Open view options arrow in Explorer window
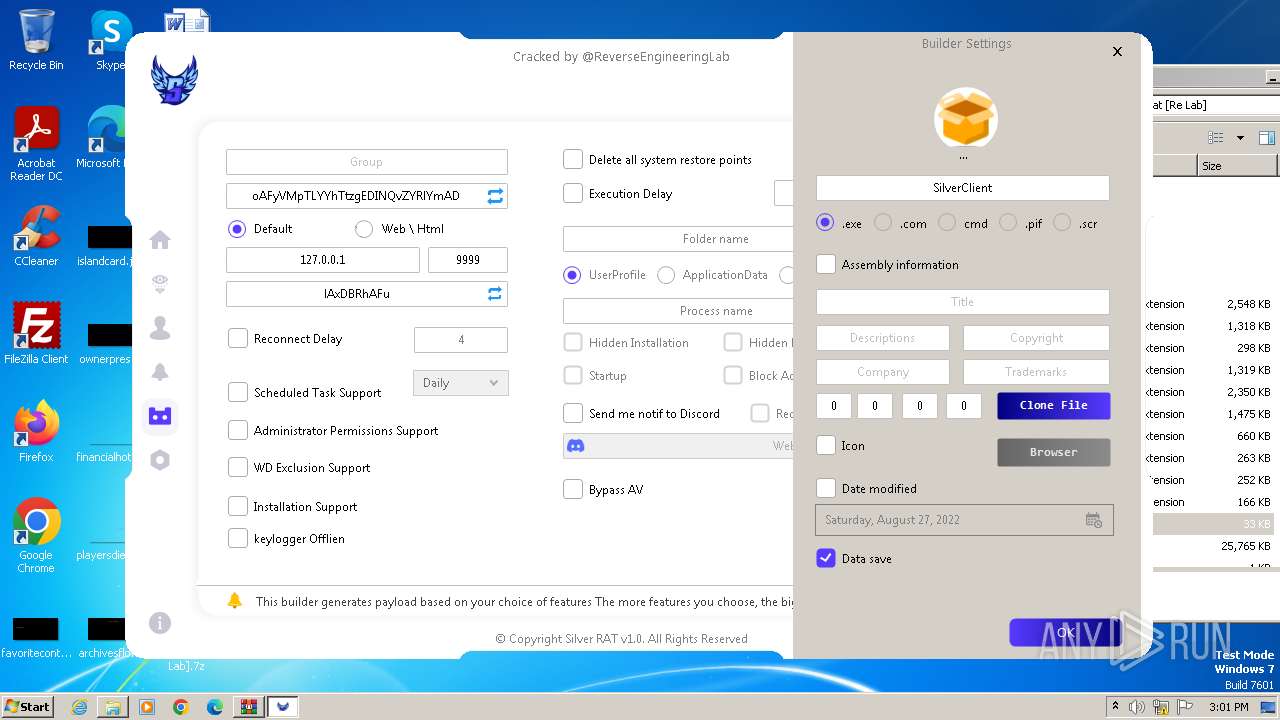The width and height of the screenshot is (1280, 720). pos(1241,138)
